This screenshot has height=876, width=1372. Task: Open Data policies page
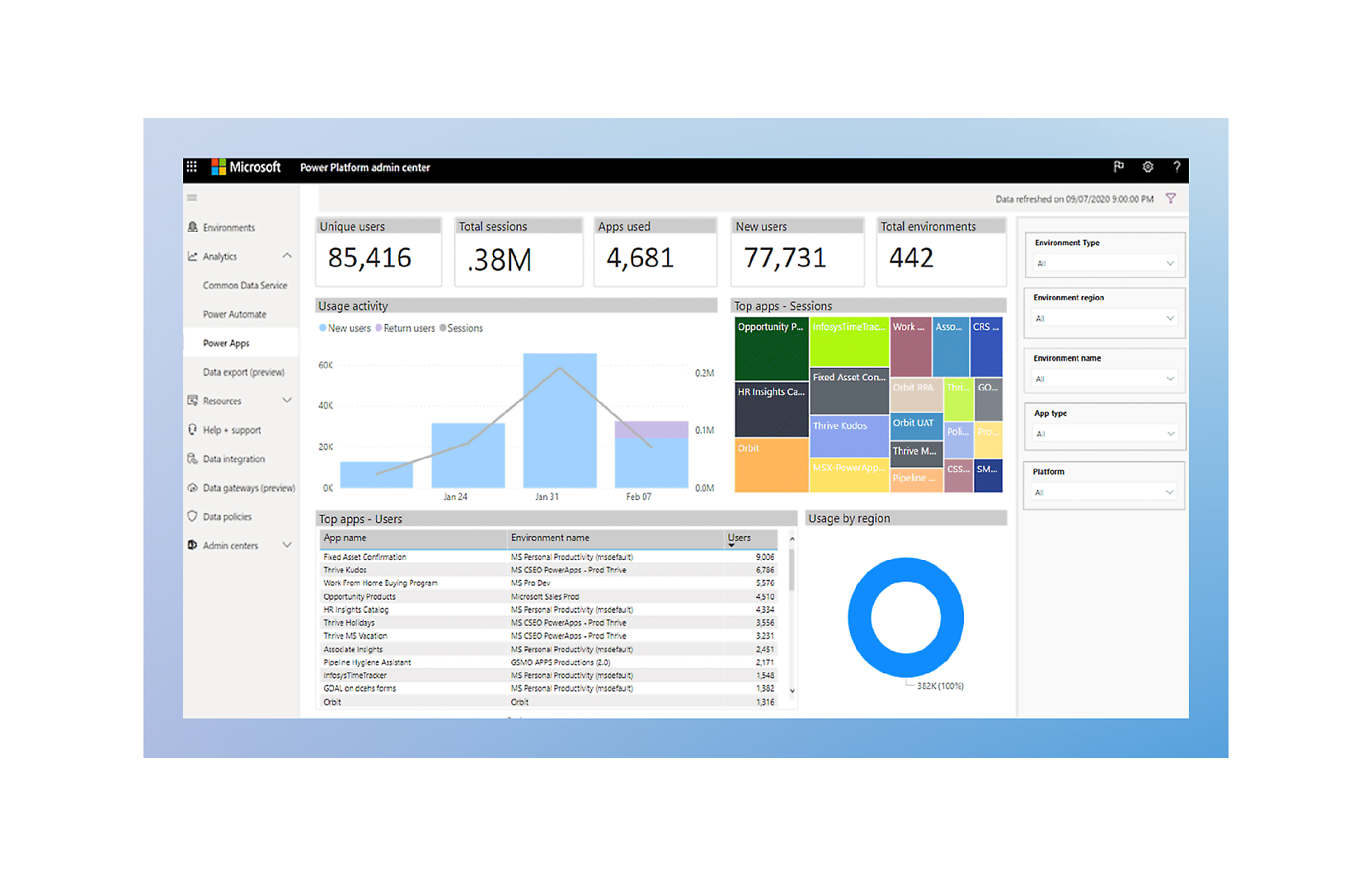point(228,517)
